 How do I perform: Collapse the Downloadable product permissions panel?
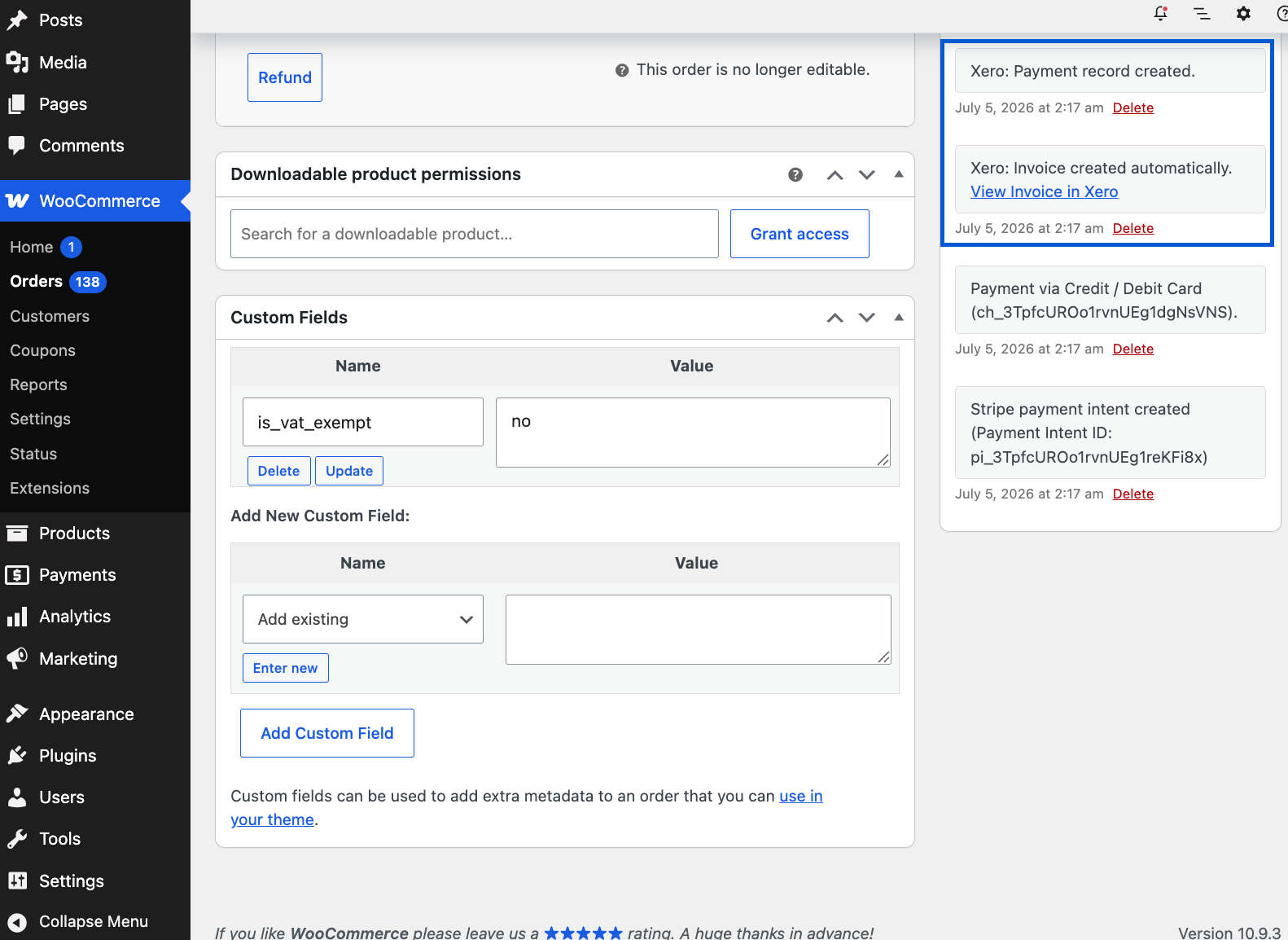click(x=899, y=174)
